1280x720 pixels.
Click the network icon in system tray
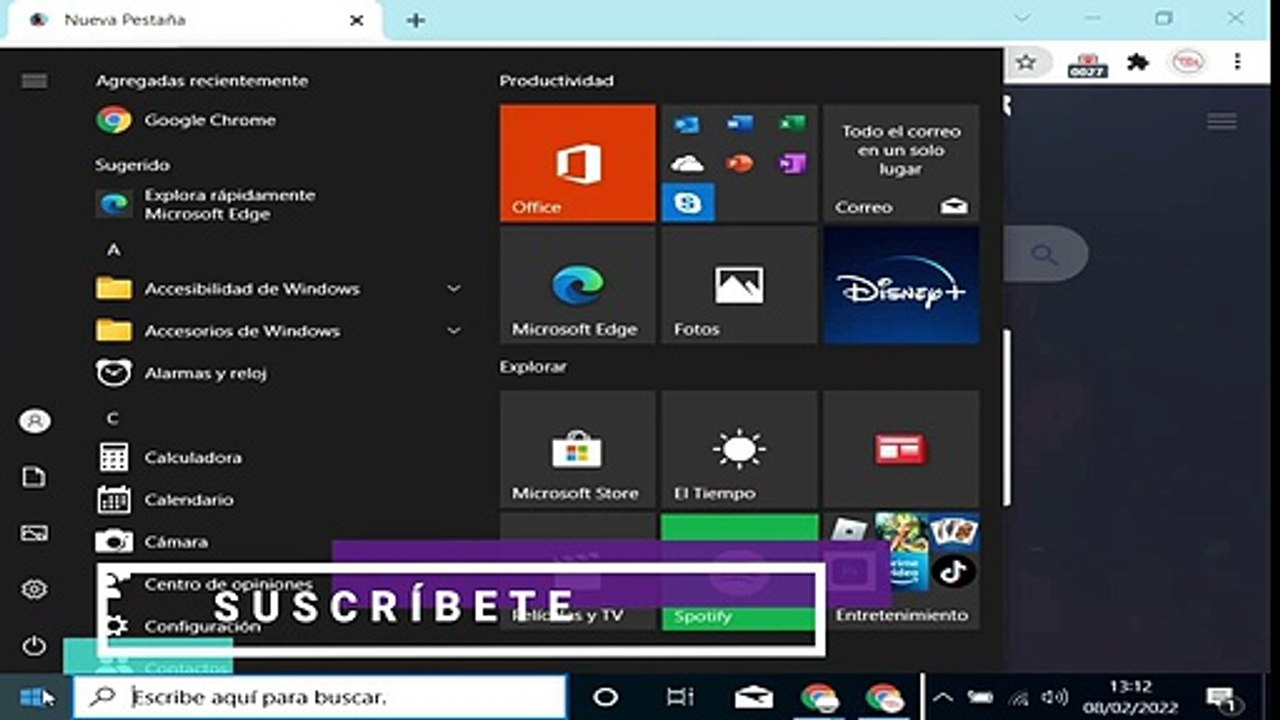[1018, 697]
